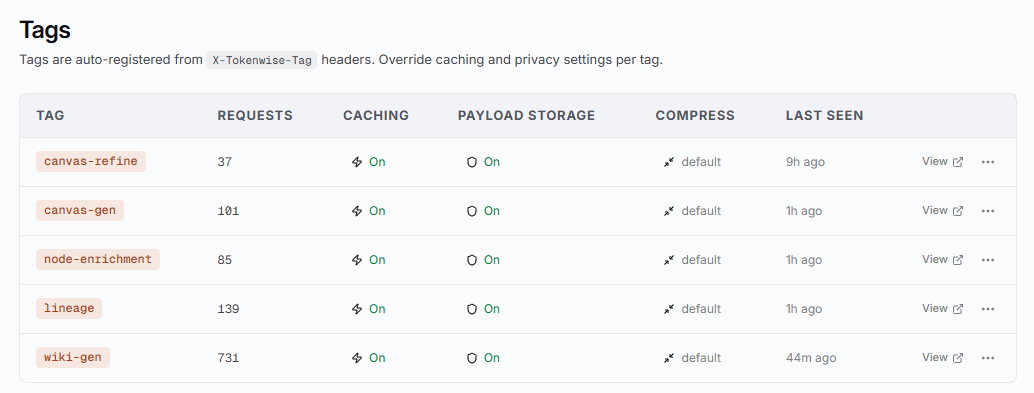The height and width of the screenshot is (393, 1034).
Task: Select compress default value for node-enrichment
Action: tap(701, 260)
